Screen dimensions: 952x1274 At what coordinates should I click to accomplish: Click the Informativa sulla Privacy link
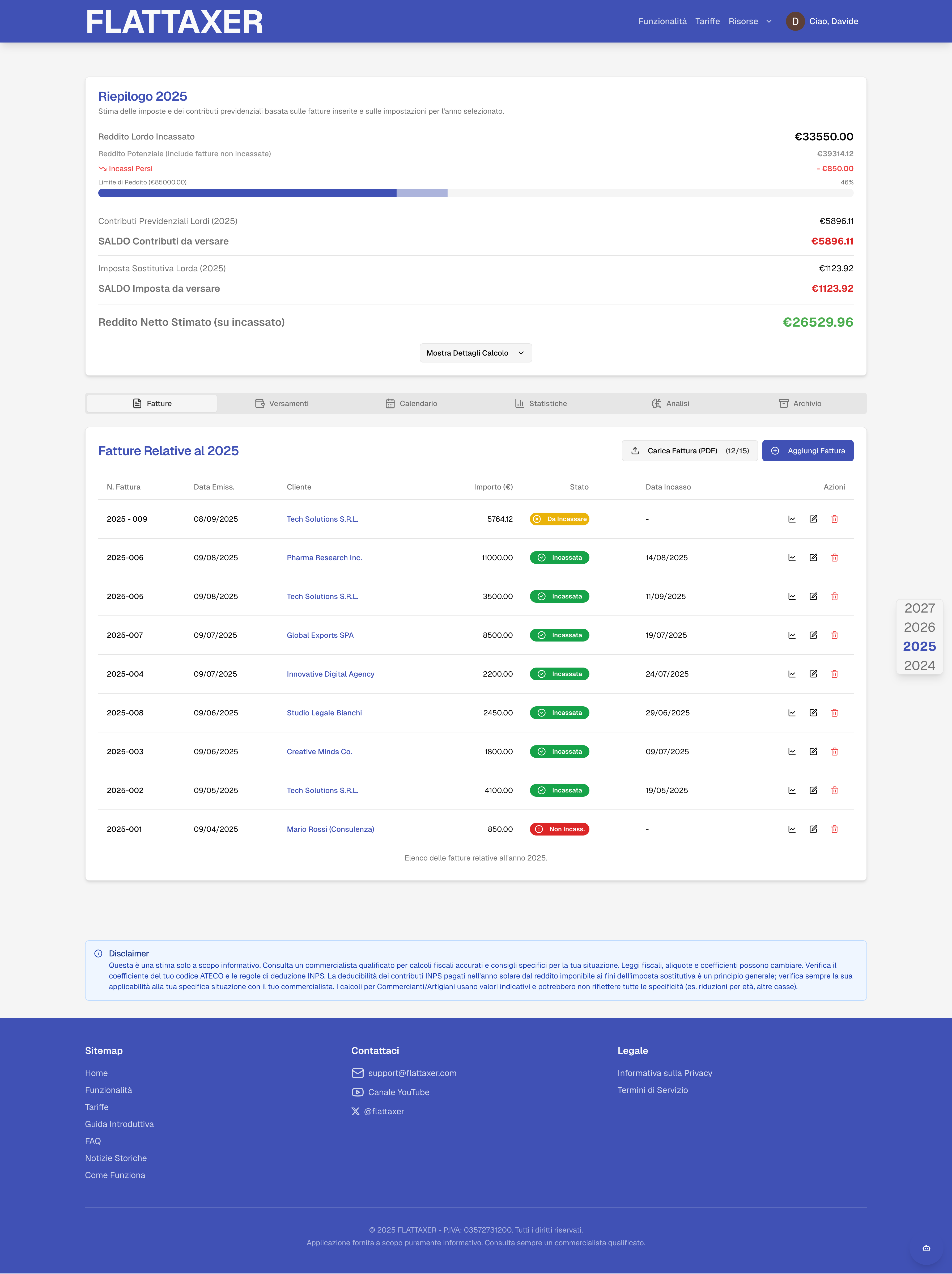[x=665, y=1073]
